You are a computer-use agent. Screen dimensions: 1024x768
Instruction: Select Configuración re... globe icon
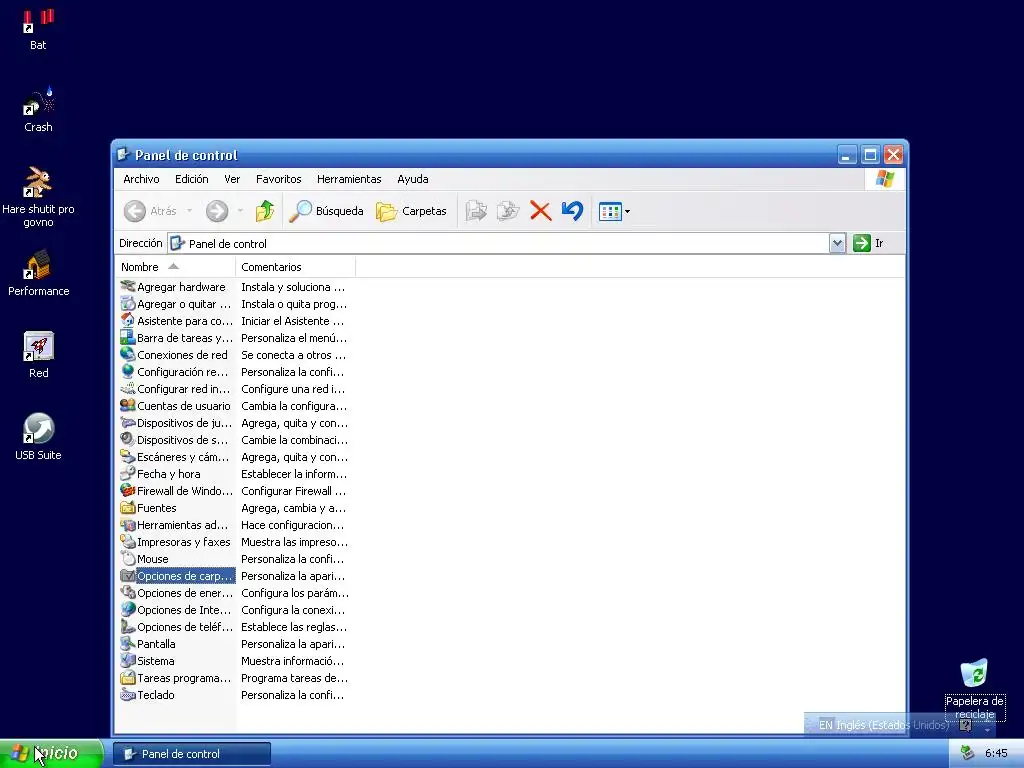(128, 371)
